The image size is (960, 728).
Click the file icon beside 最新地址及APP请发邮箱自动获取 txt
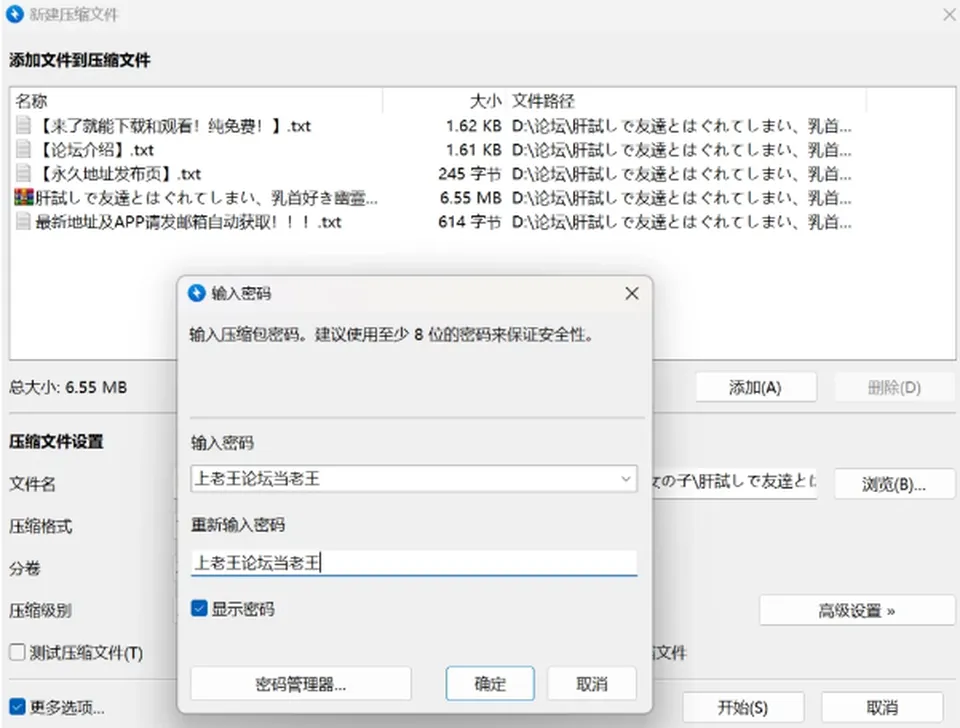(23, 221)
